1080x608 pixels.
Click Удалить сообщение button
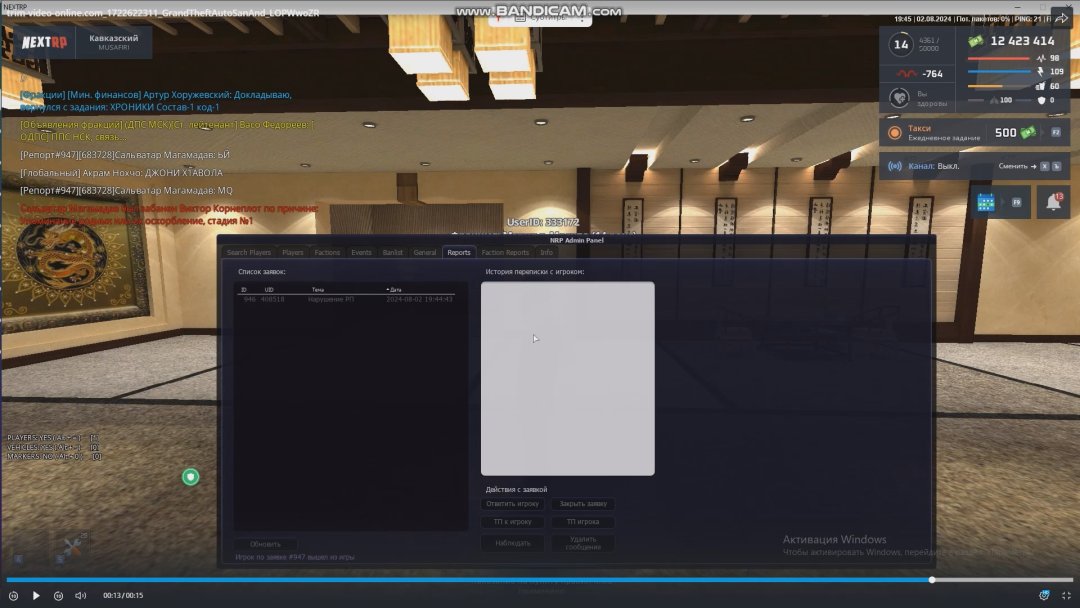(583, 543)
